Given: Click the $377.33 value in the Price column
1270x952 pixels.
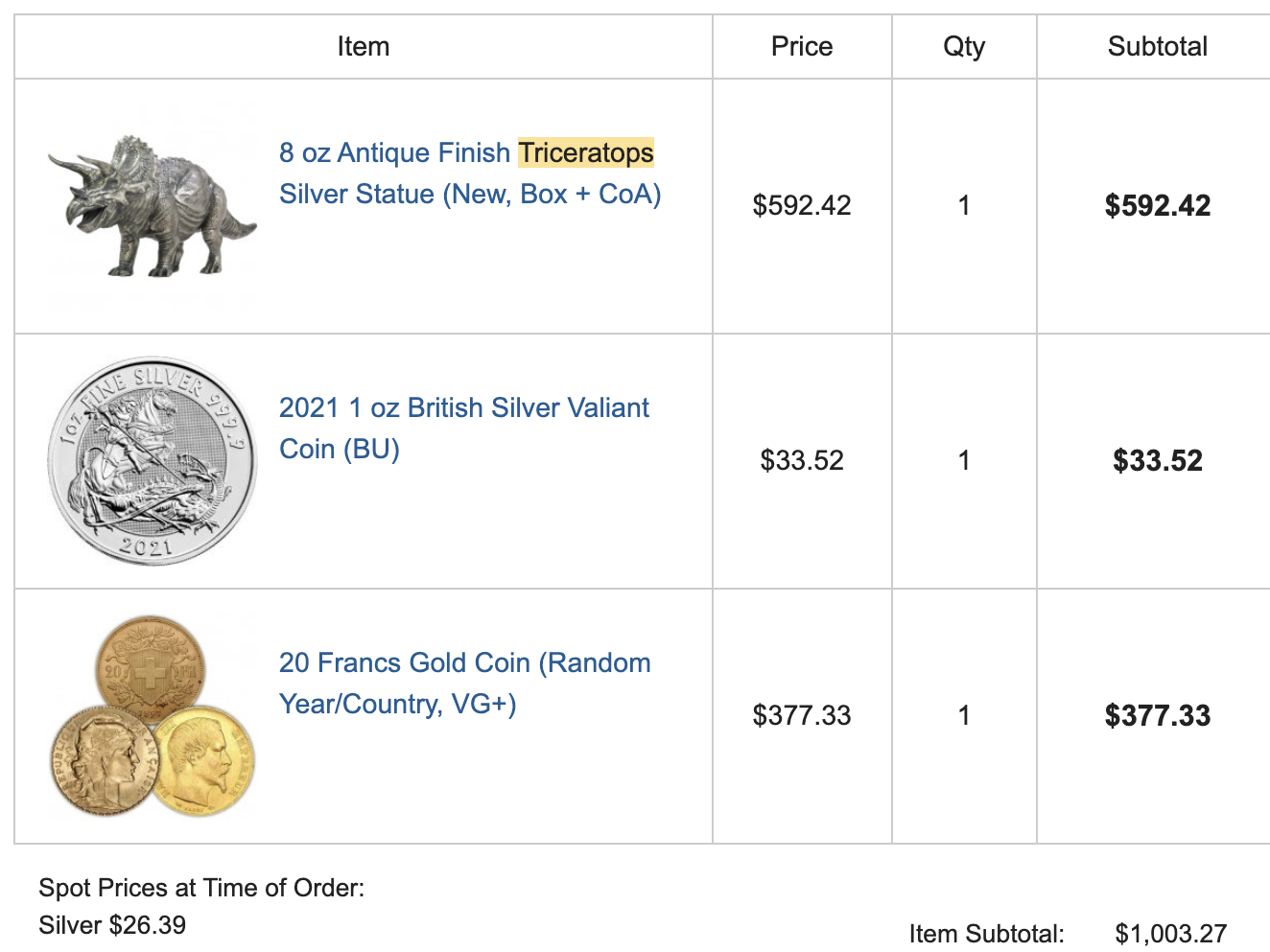Looking at the screenshot, I should (802, 716).
